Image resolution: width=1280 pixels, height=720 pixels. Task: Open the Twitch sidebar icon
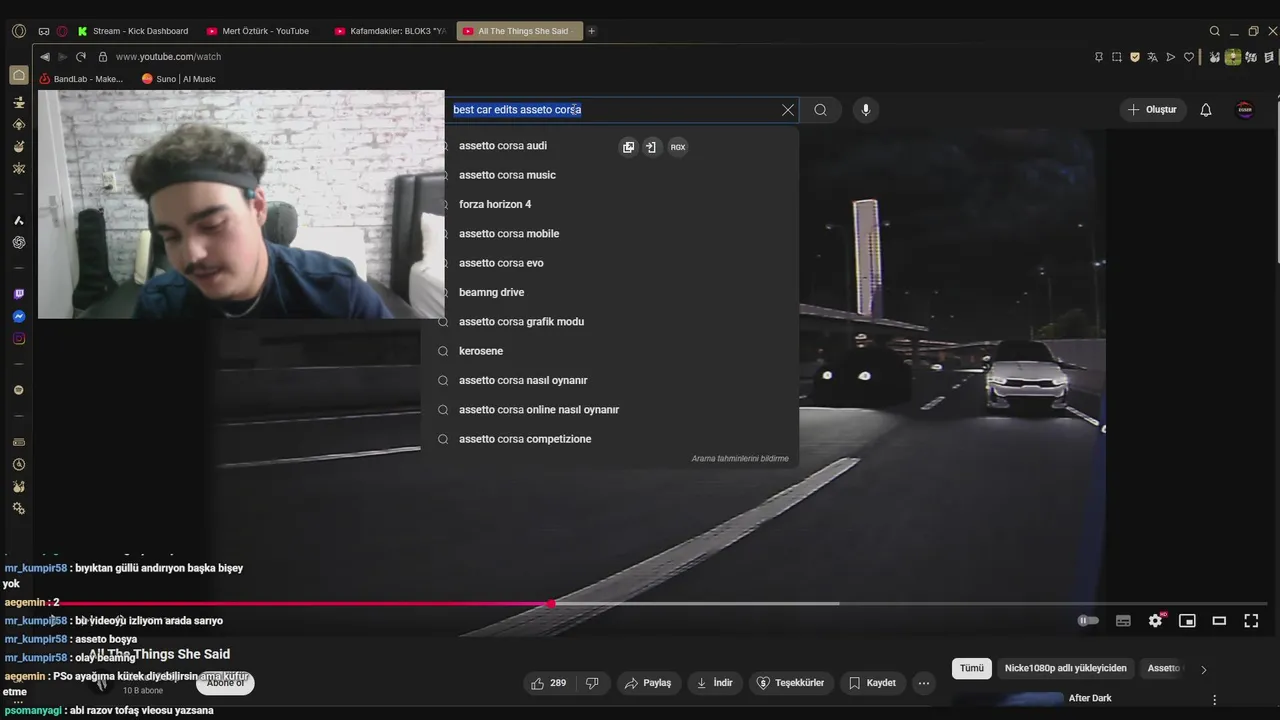[19, 294]
